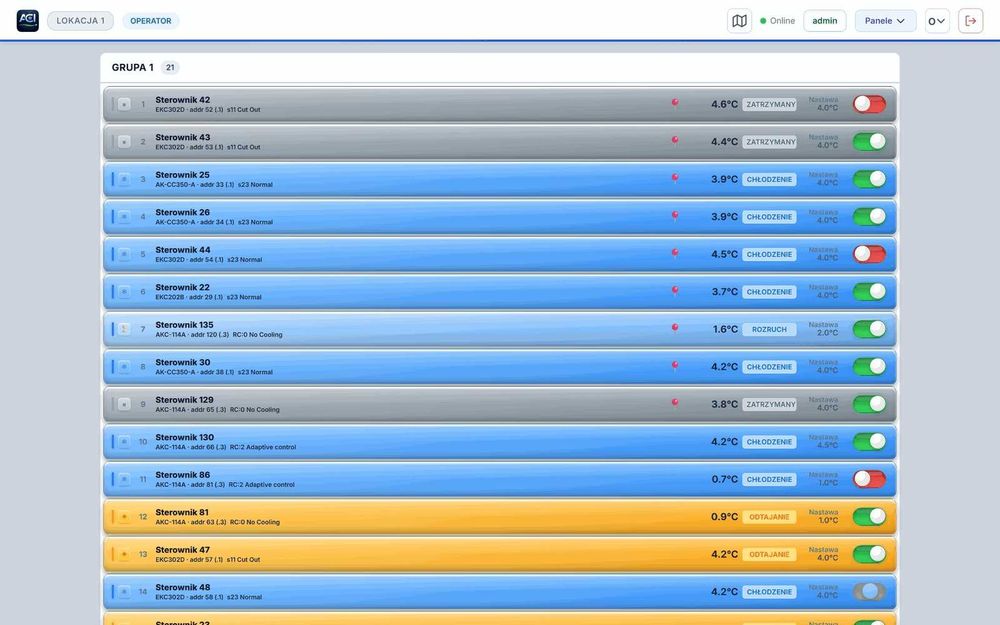This screenshot has width=1000, height=625.
Task: Click the EKC302D addr 57 subtitle text
Action: [208, 560]
